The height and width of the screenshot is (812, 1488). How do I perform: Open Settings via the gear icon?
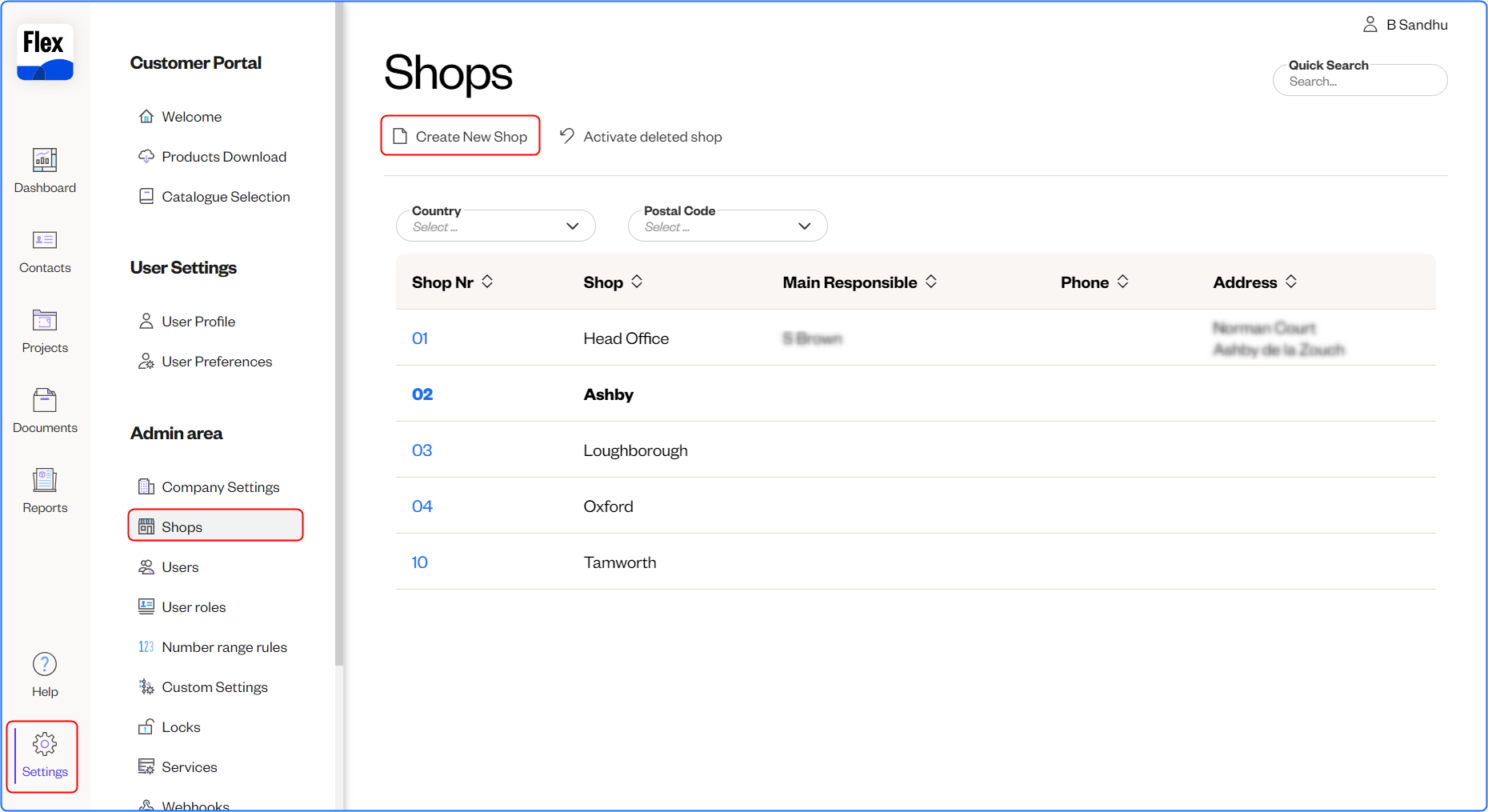[44, 754]
